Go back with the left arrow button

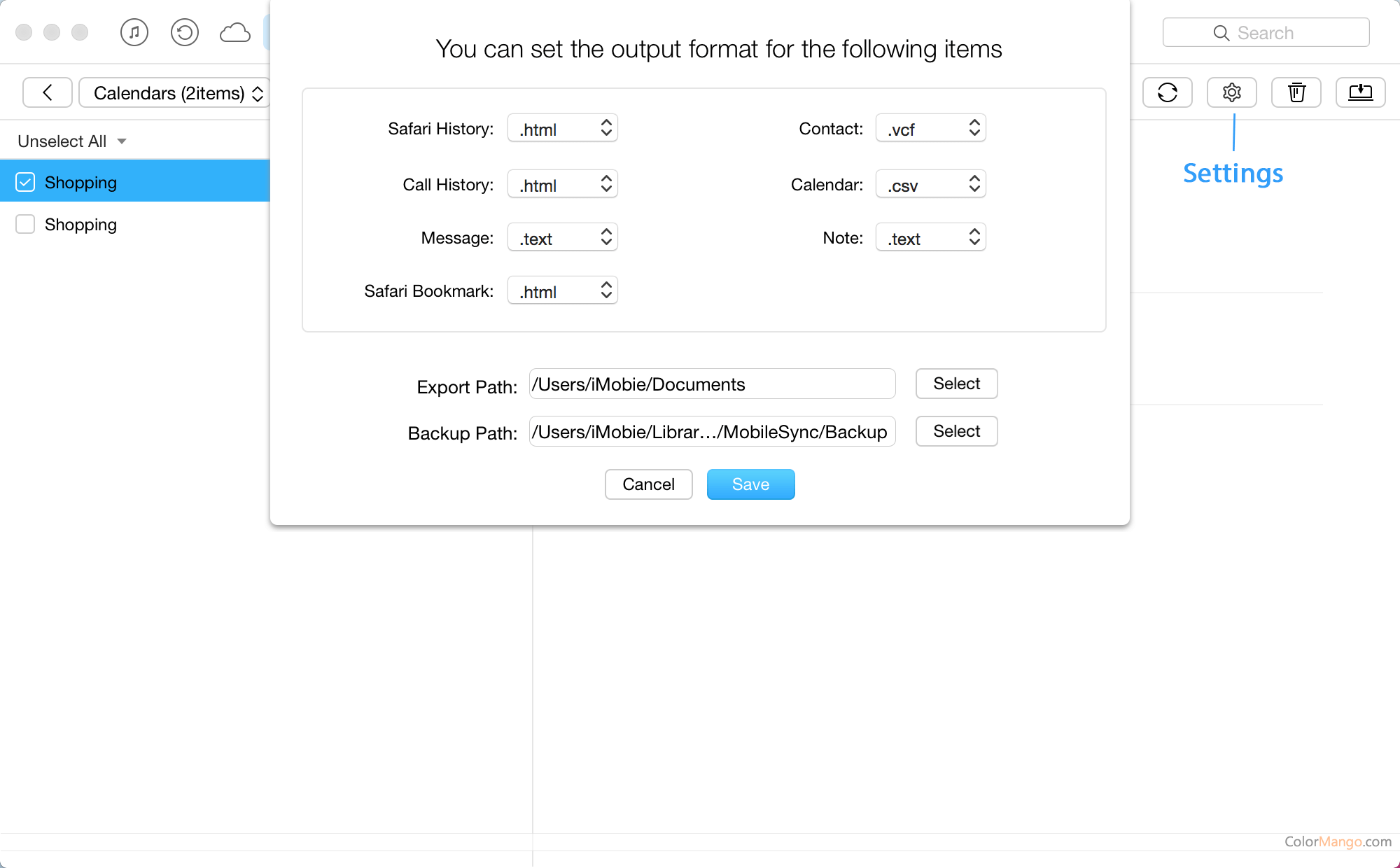[48, 92]
